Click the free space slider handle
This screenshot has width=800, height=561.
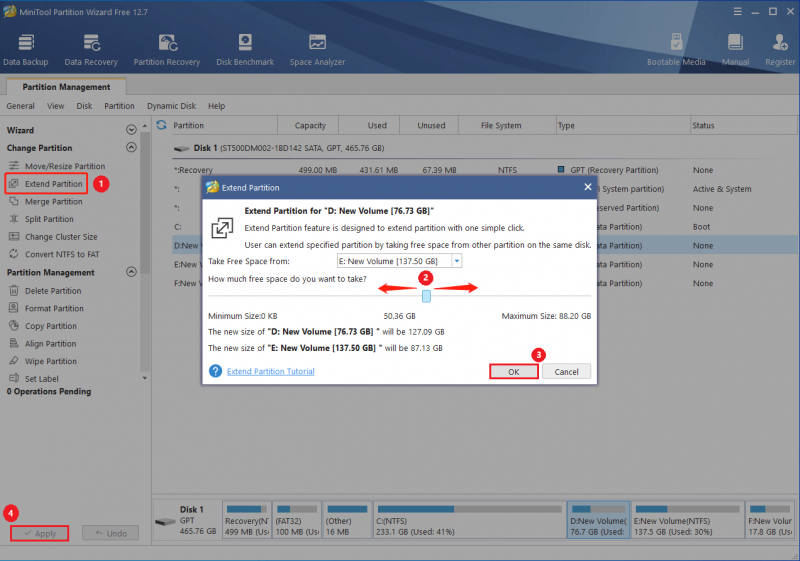[x=427, y=296]
